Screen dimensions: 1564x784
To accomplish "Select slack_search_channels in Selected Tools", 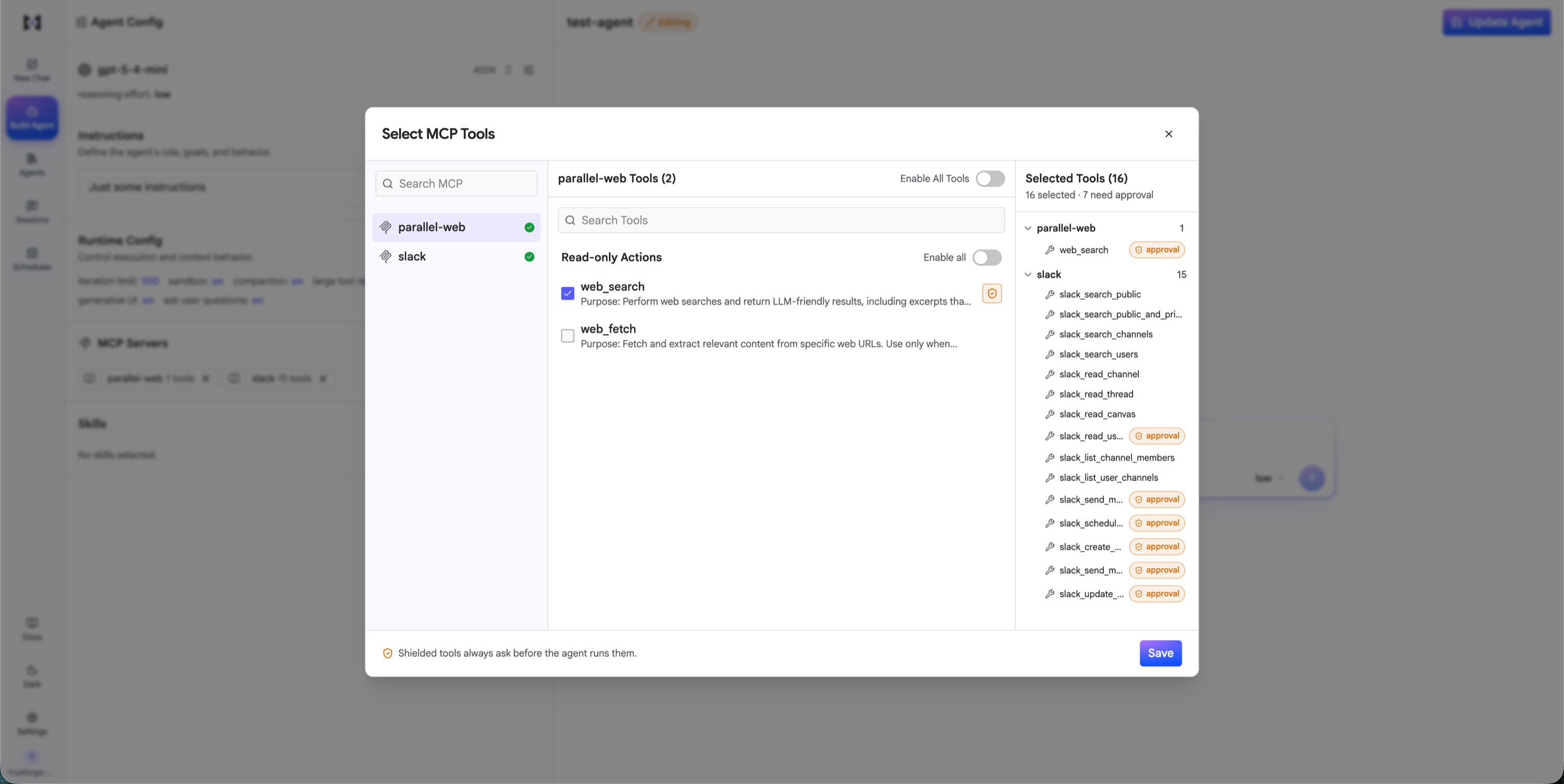I will pos(1105,334).
